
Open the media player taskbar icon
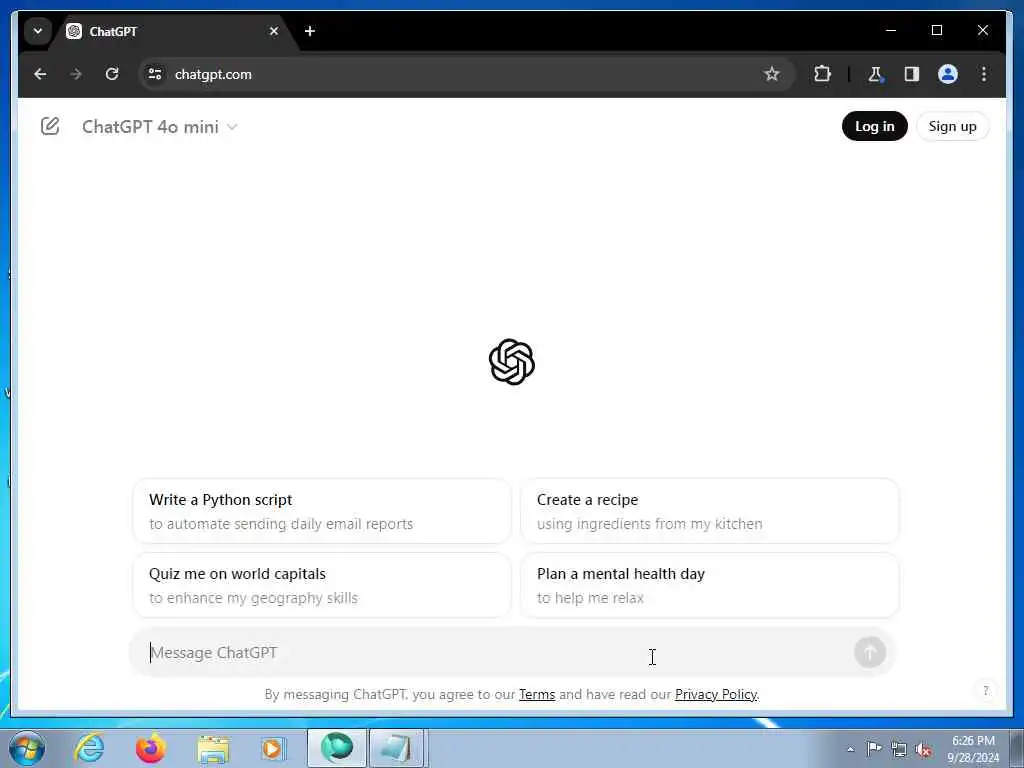pyautogui.click(x=274, y=748)
